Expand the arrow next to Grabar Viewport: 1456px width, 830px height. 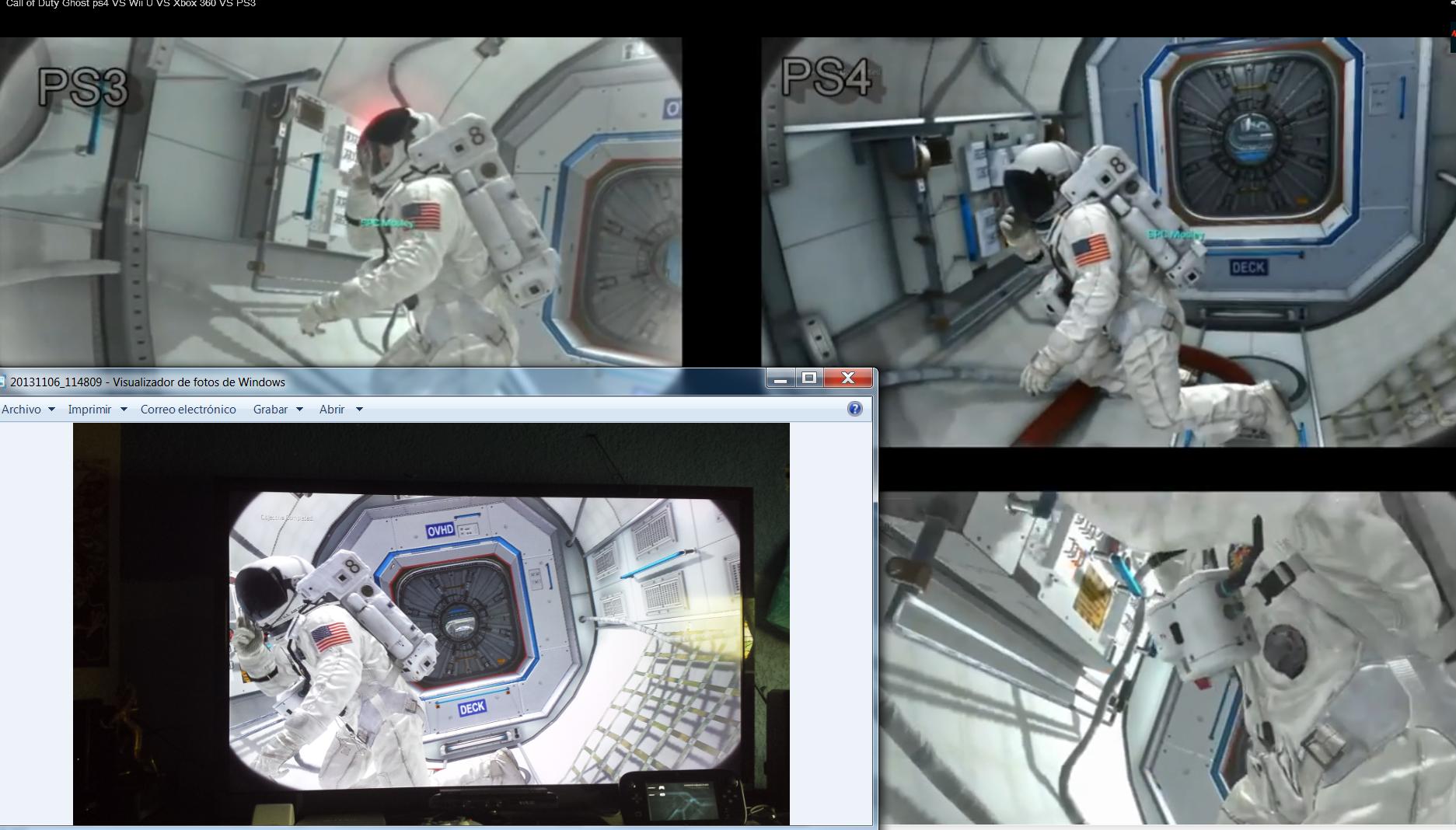coord(299,410)
